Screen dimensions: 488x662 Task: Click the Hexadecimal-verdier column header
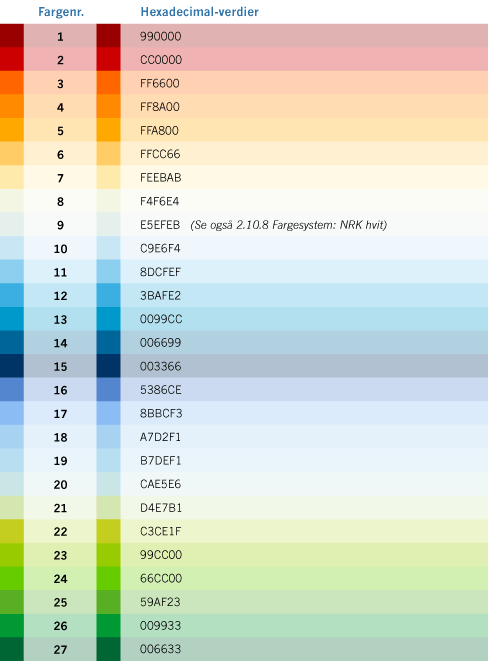coord(199,12)
